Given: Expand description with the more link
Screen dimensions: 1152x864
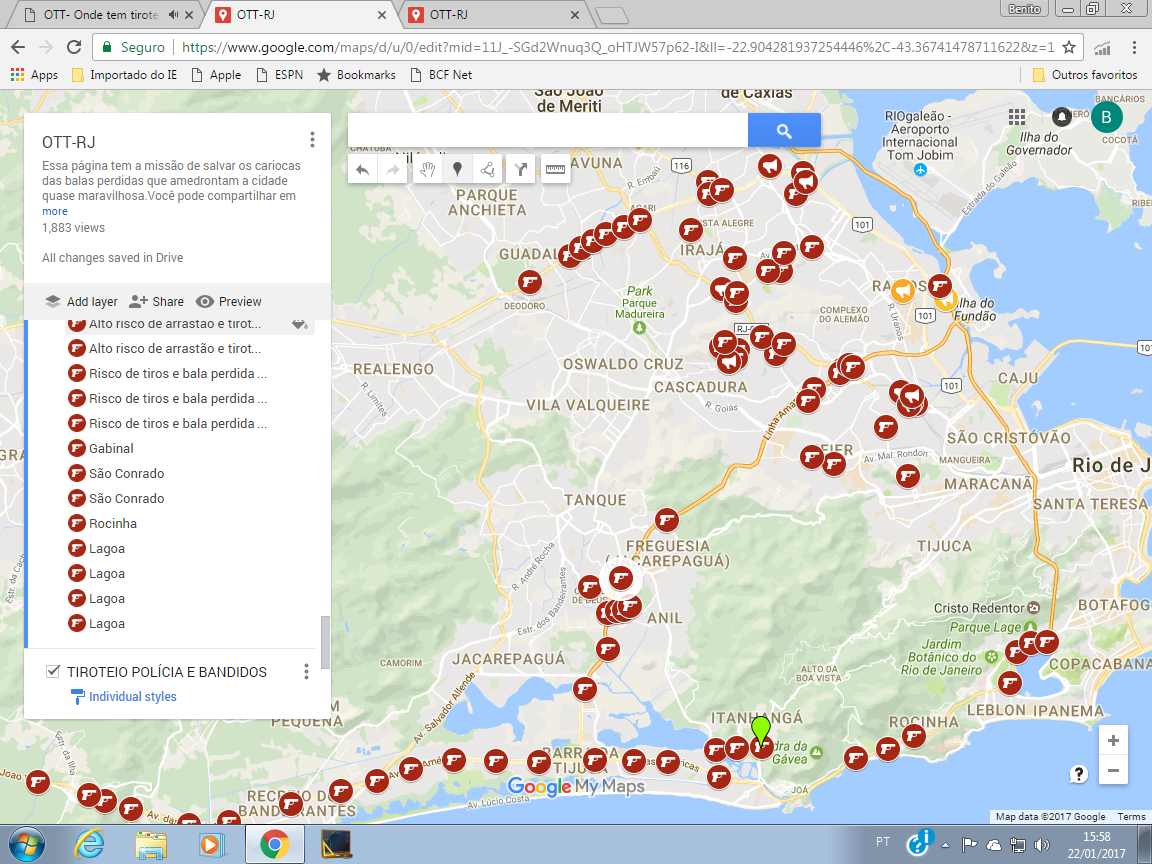Looking at the screenshot, I should coord(54,212).
